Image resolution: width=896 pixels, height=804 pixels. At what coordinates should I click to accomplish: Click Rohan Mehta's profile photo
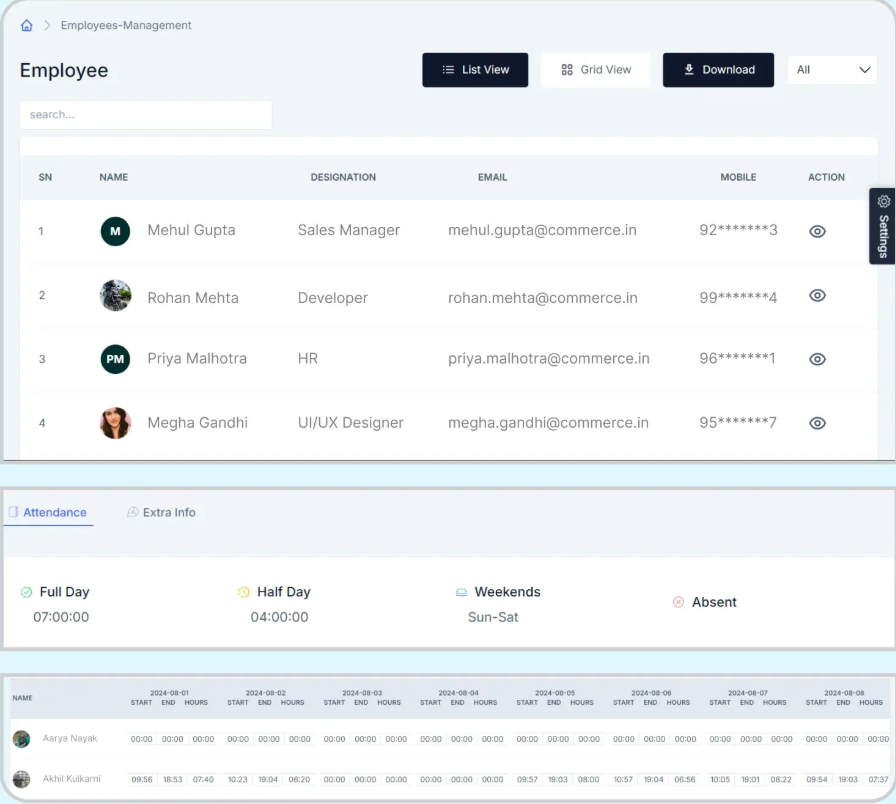click(x=115, y=295)
